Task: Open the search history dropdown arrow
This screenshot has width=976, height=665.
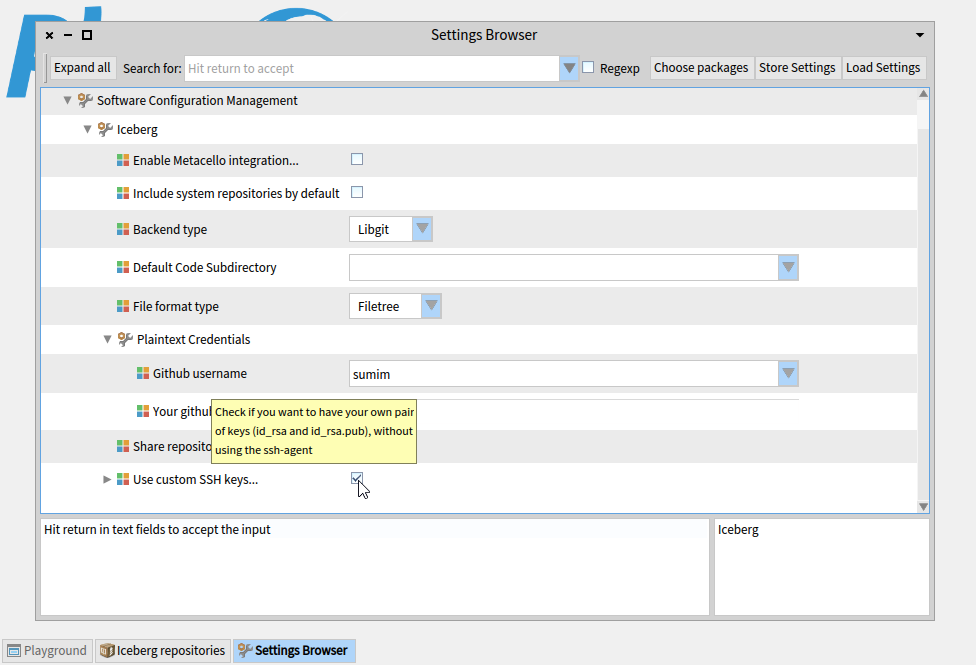Action: pos(569,68)
